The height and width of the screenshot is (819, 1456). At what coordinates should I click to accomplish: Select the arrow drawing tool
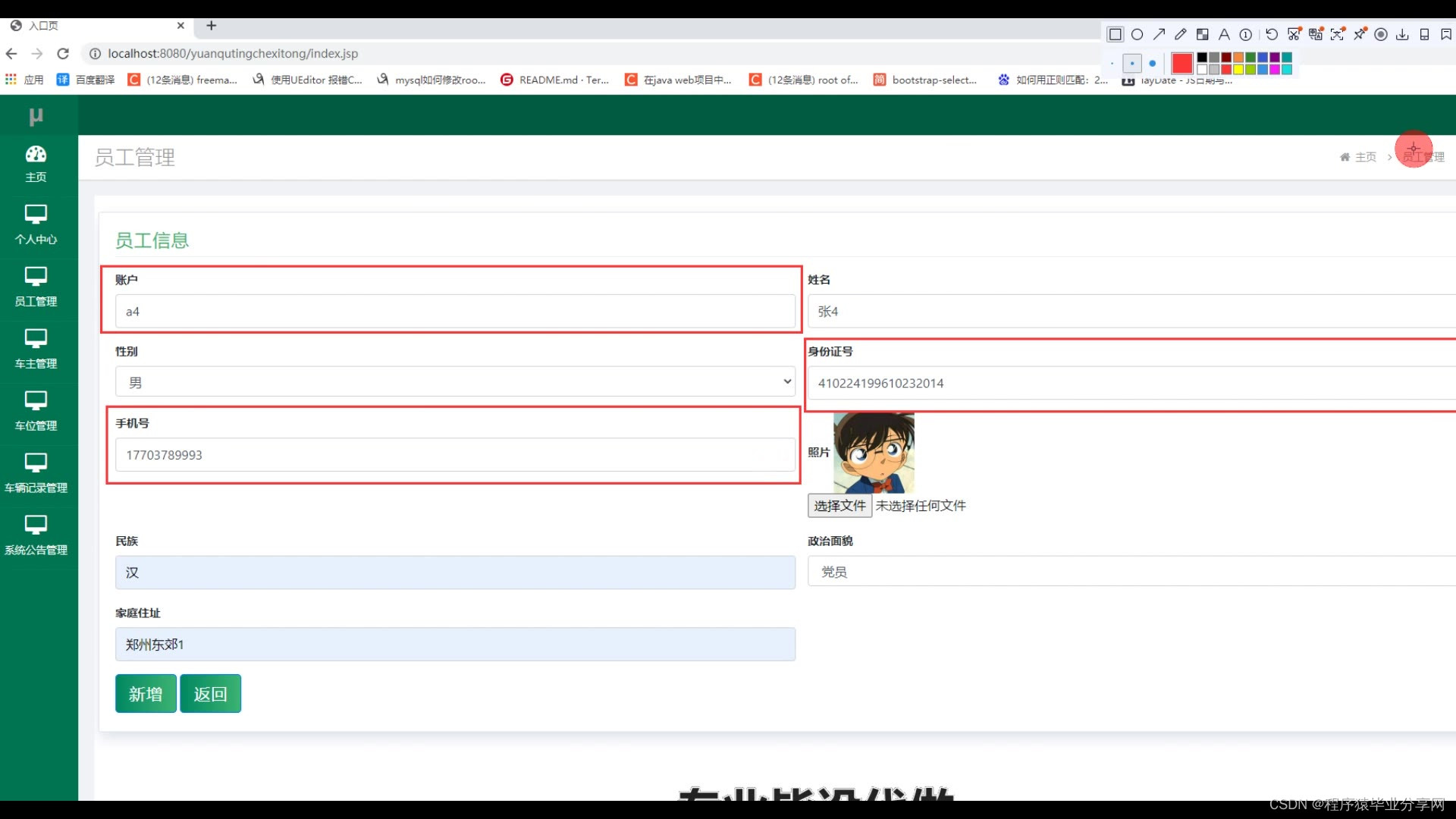(1159, 34)
